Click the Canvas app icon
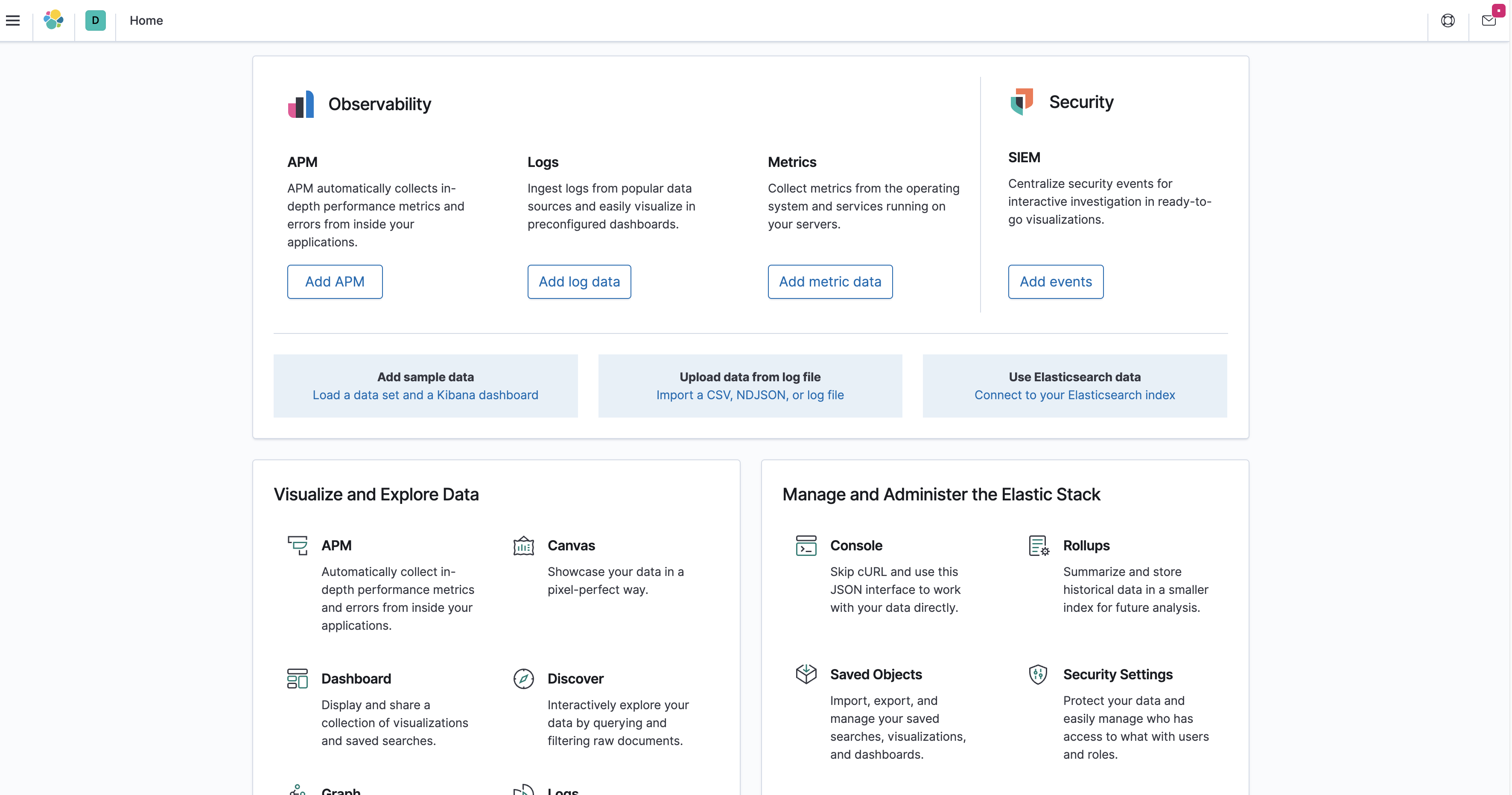Viewport: 1512px width, 795px height. pyautogui.click(x=523, y=546)
